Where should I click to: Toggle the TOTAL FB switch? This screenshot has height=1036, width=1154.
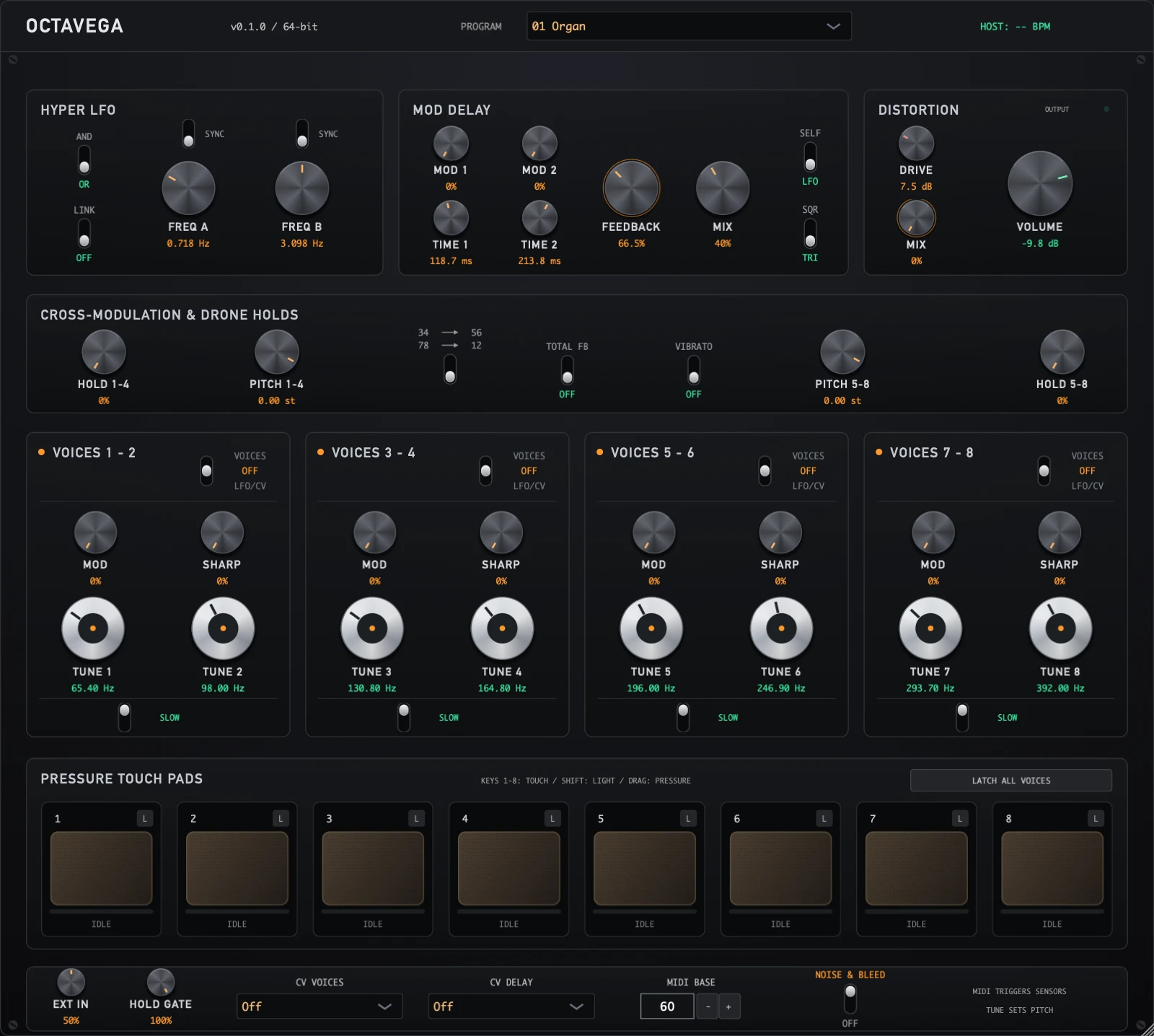point(568,370)
